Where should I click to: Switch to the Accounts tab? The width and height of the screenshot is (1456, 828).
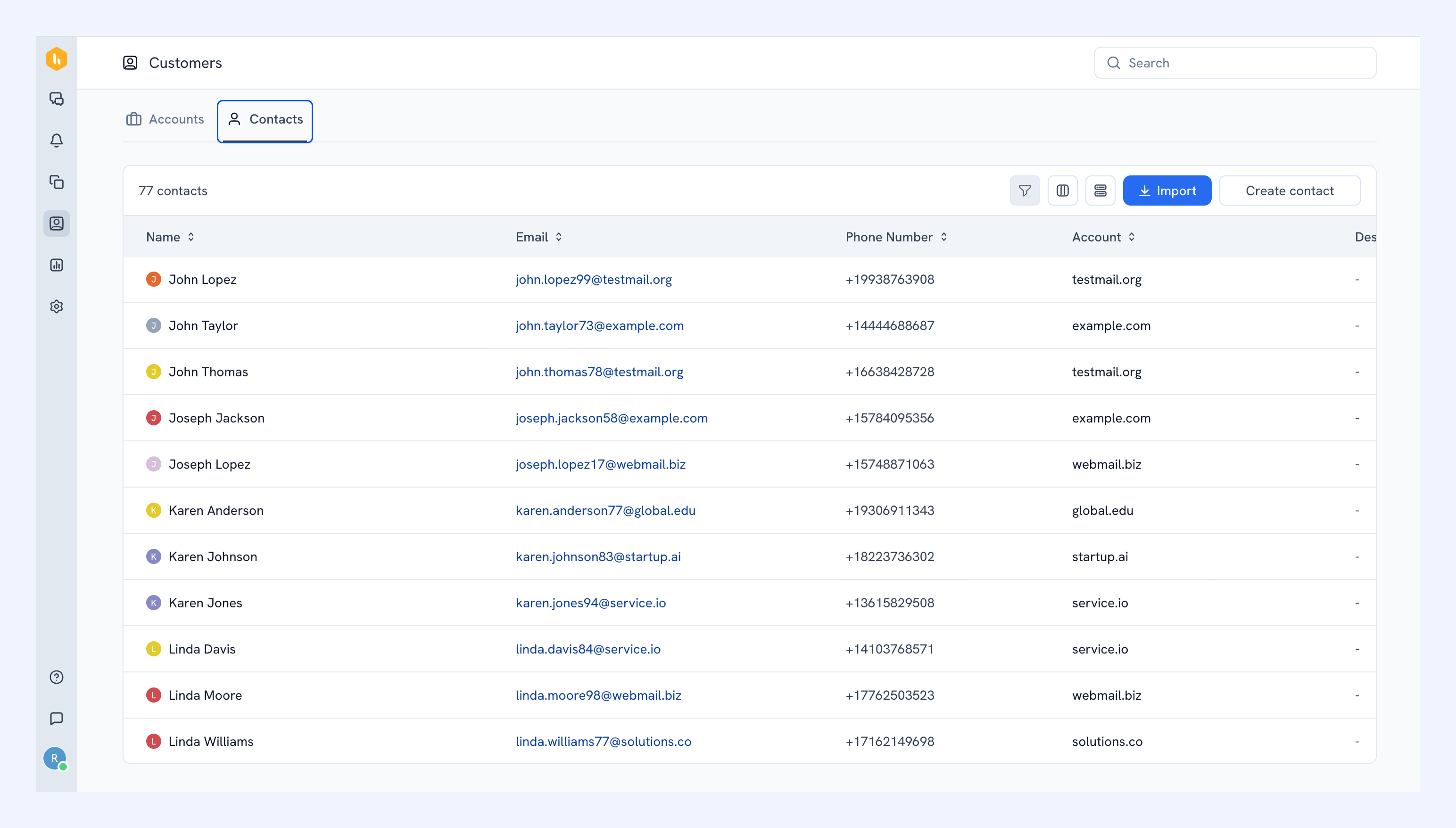[x=165, y=119]
